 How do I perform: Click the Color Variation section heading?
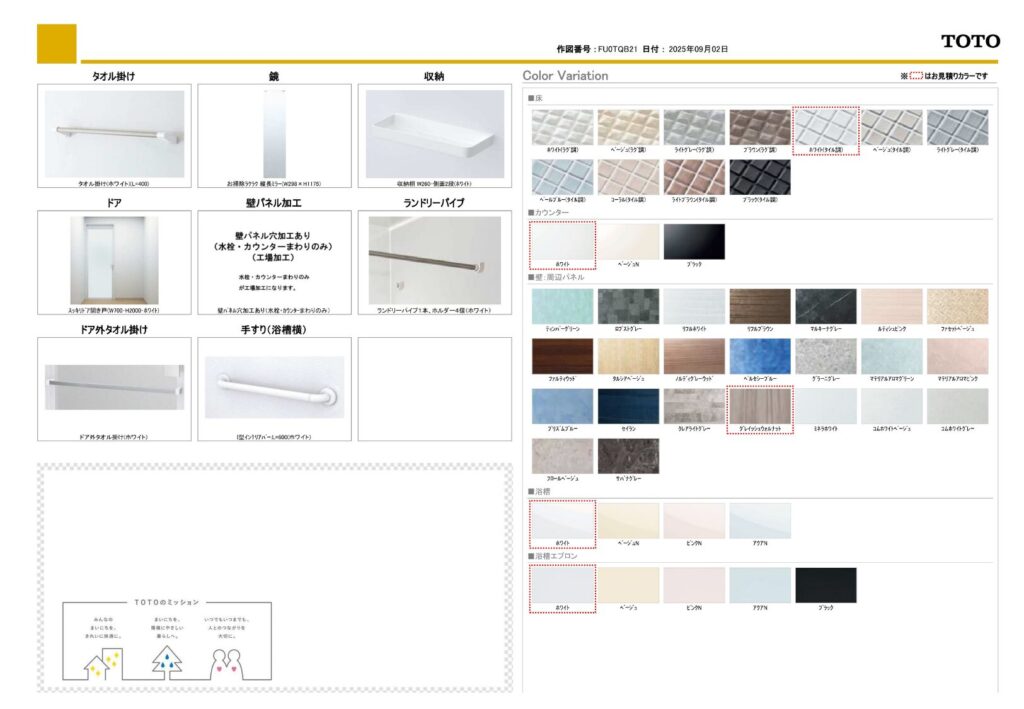(565, 76)
